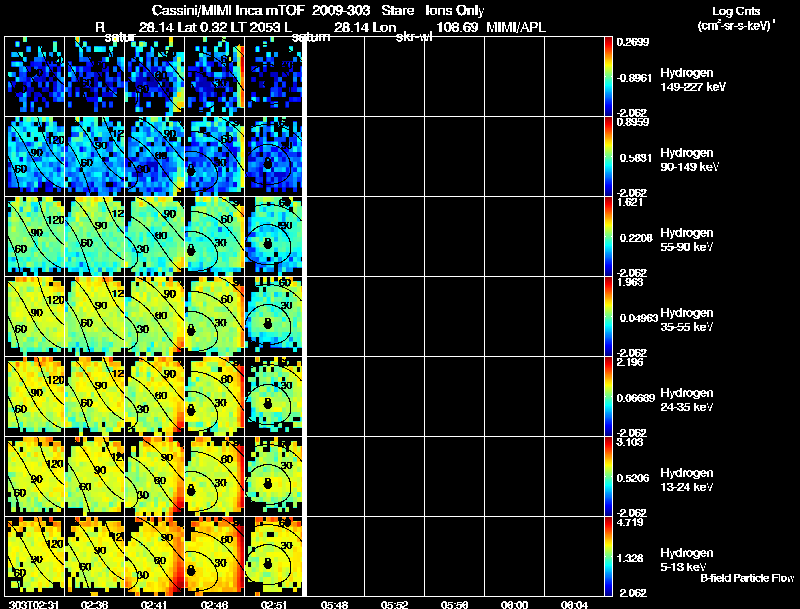Select the 02:51 image in Hydrogen 5-13 keV row
Screen dimensions: 800x609
point(274,556)
